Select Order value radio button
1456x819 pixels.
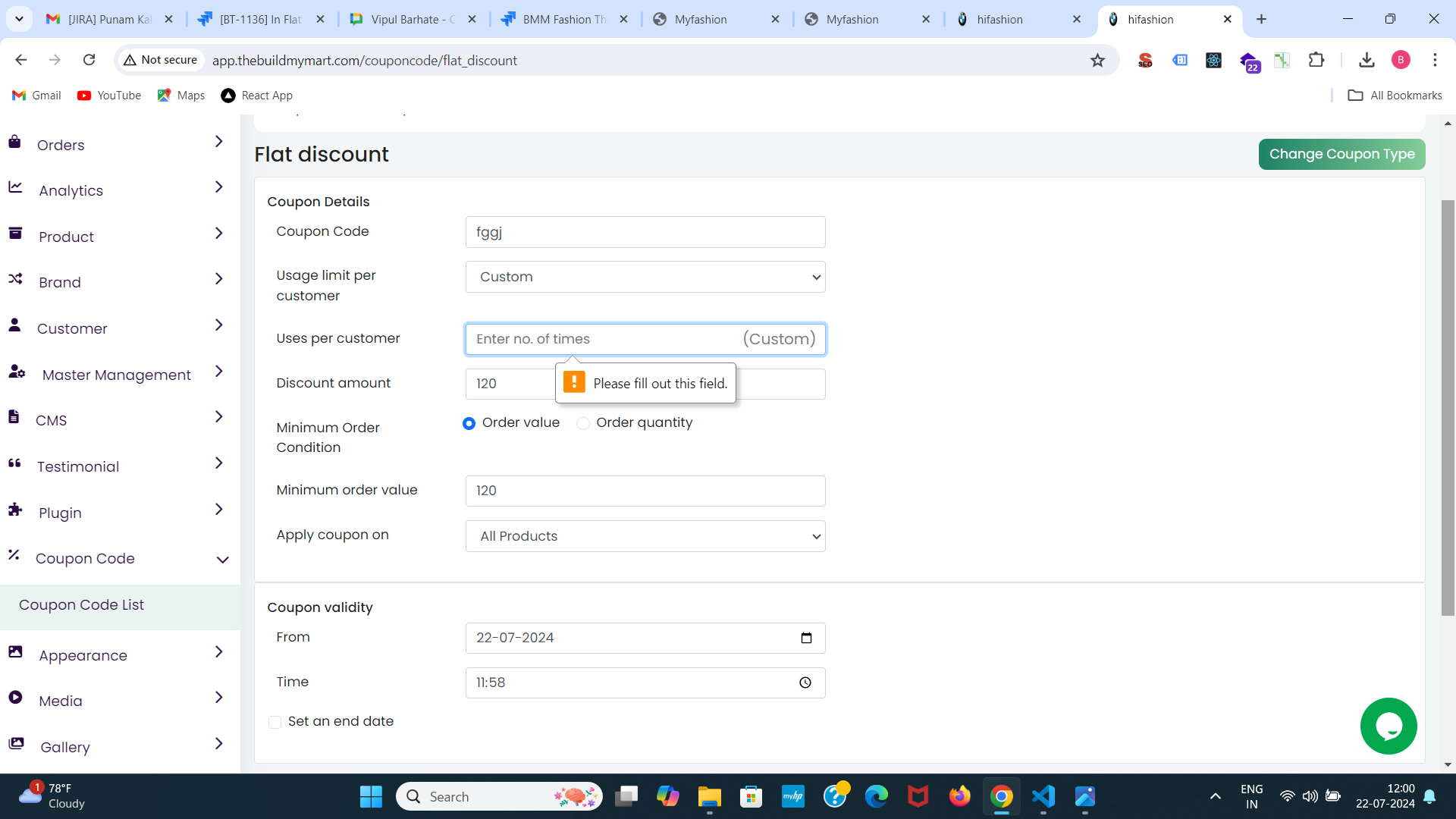469,423
